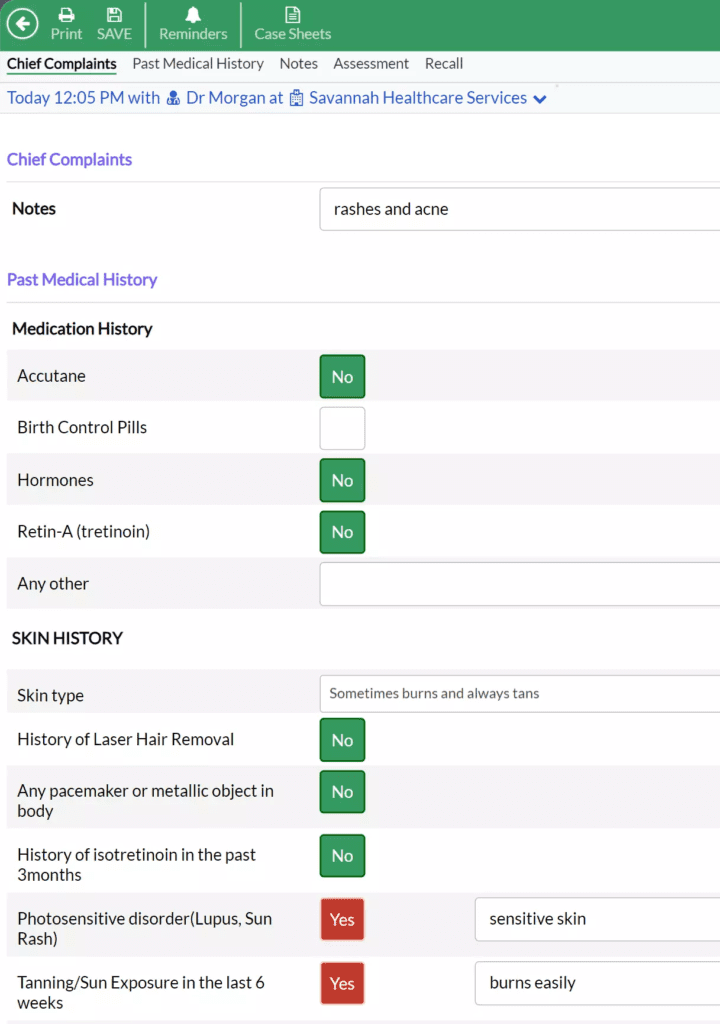Screen dimensions: 720x1024
Task: Toggle the Accutane No button
Action: coord(342,377)
